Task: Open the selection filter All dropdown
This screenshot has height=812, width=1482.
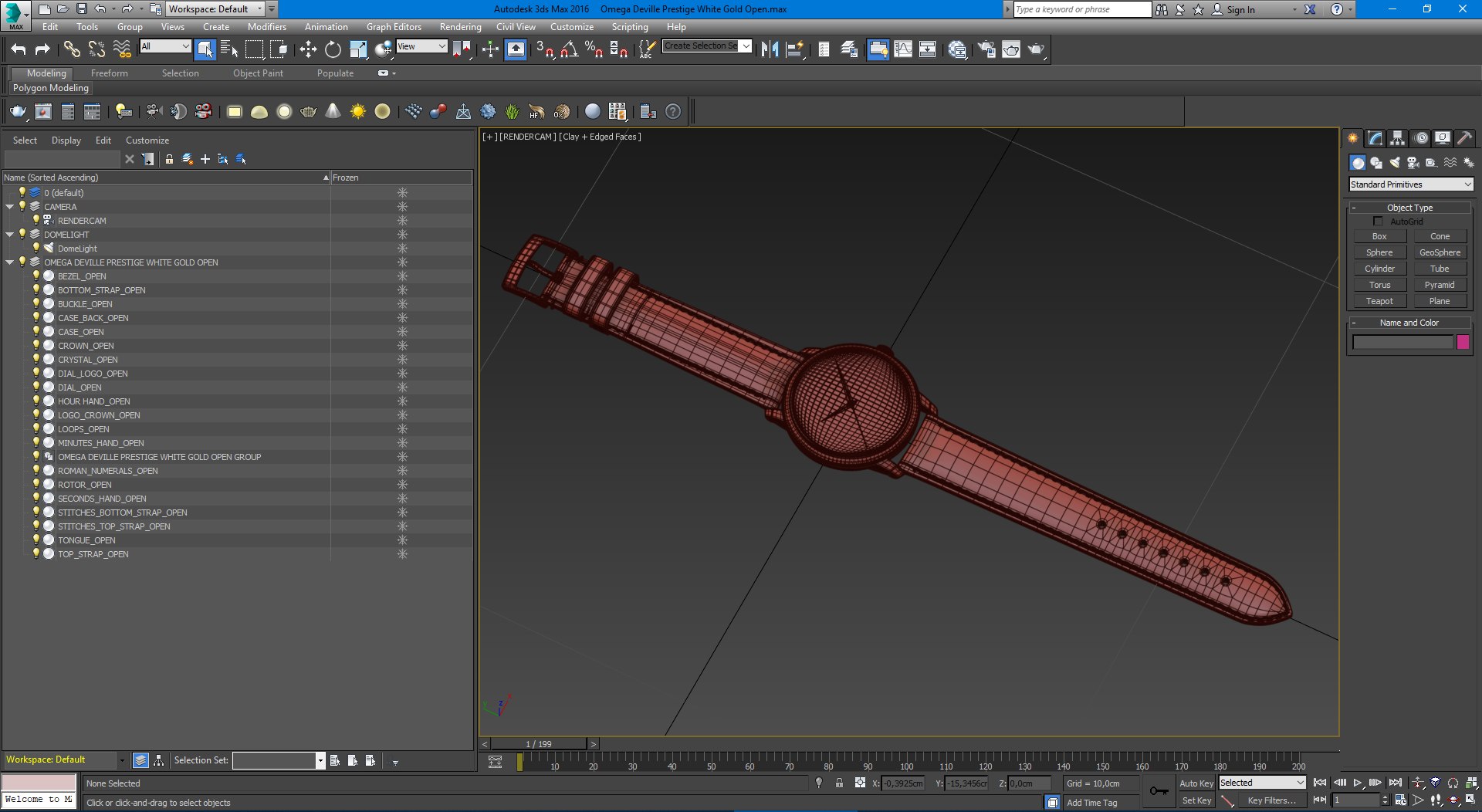Action: tap(165, 46)
